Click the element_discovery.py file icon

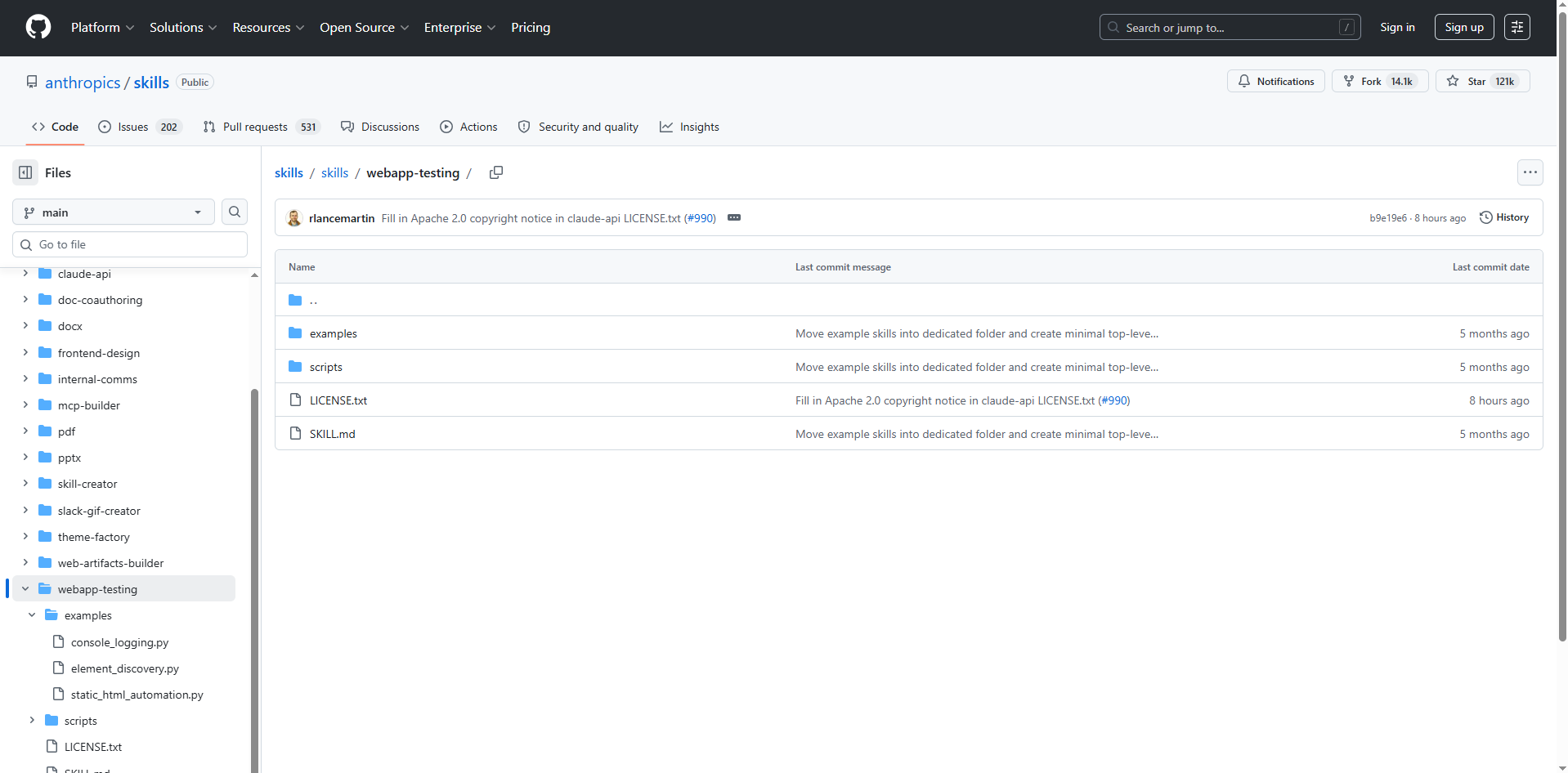pyautogui.click(x=58, y=668)
